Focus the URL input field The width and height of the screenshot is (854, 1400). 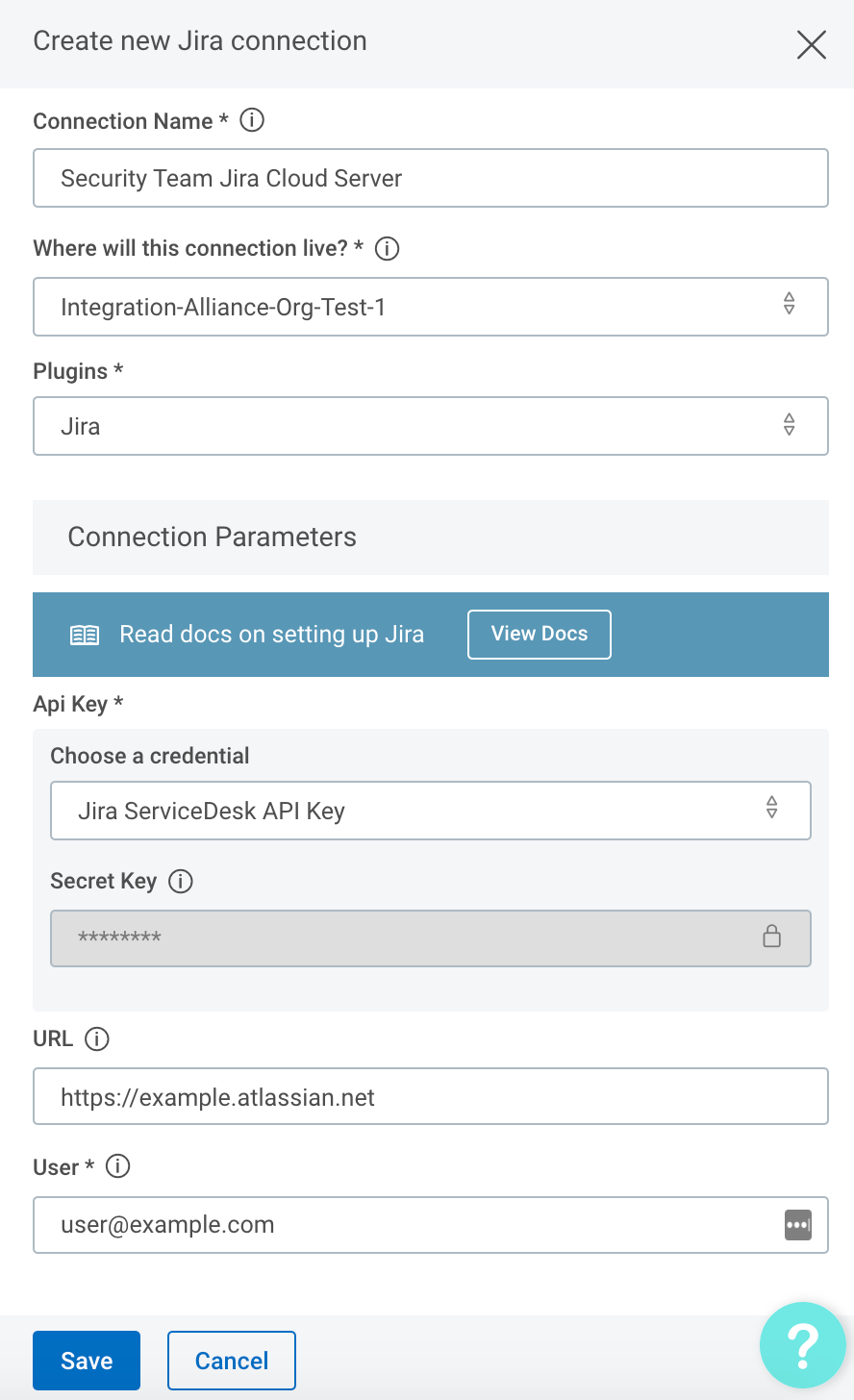point(430,1096)
